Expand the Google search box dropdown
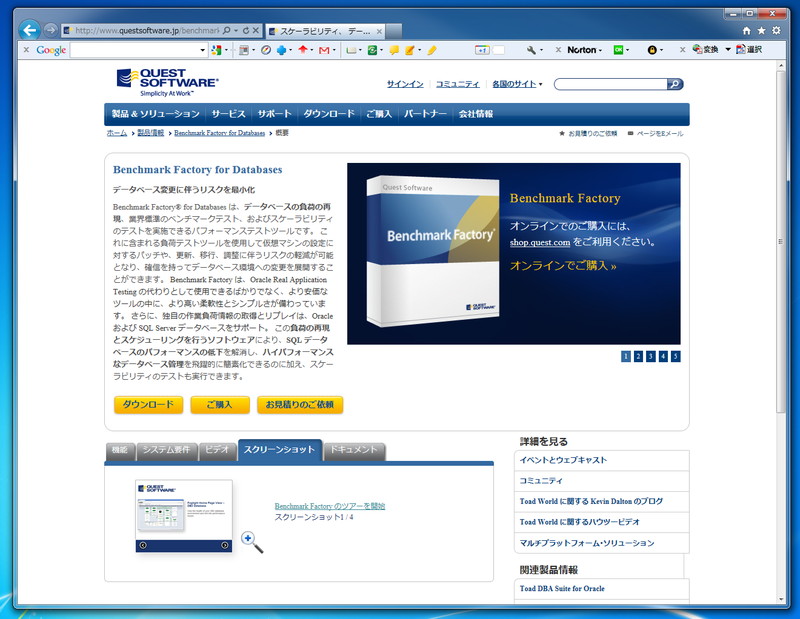800x619 pixels. pyautogui.click(x=201, y=48)
